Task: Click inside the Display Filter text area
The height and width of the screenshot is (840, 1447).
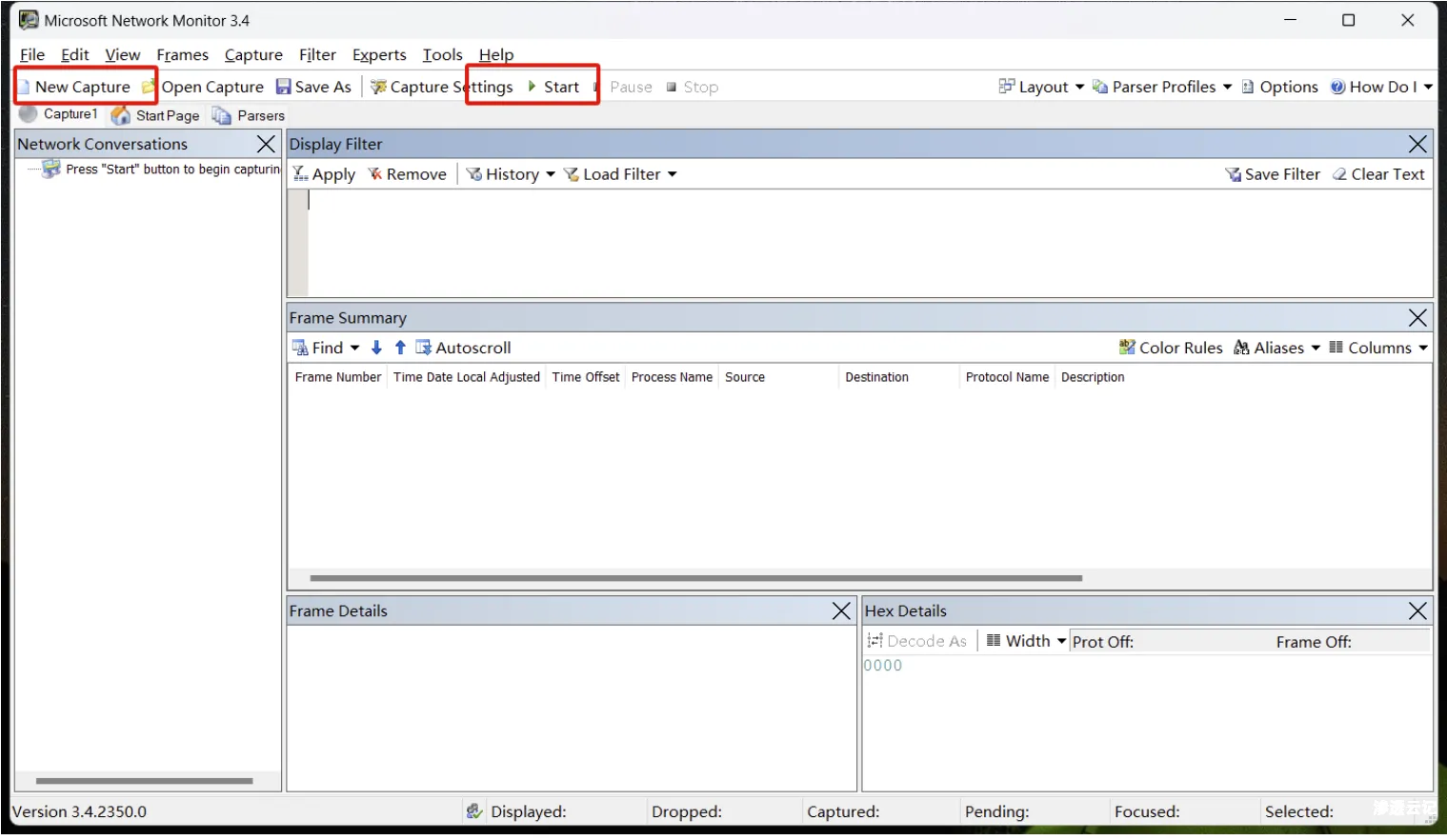Action: pos(857,242)
